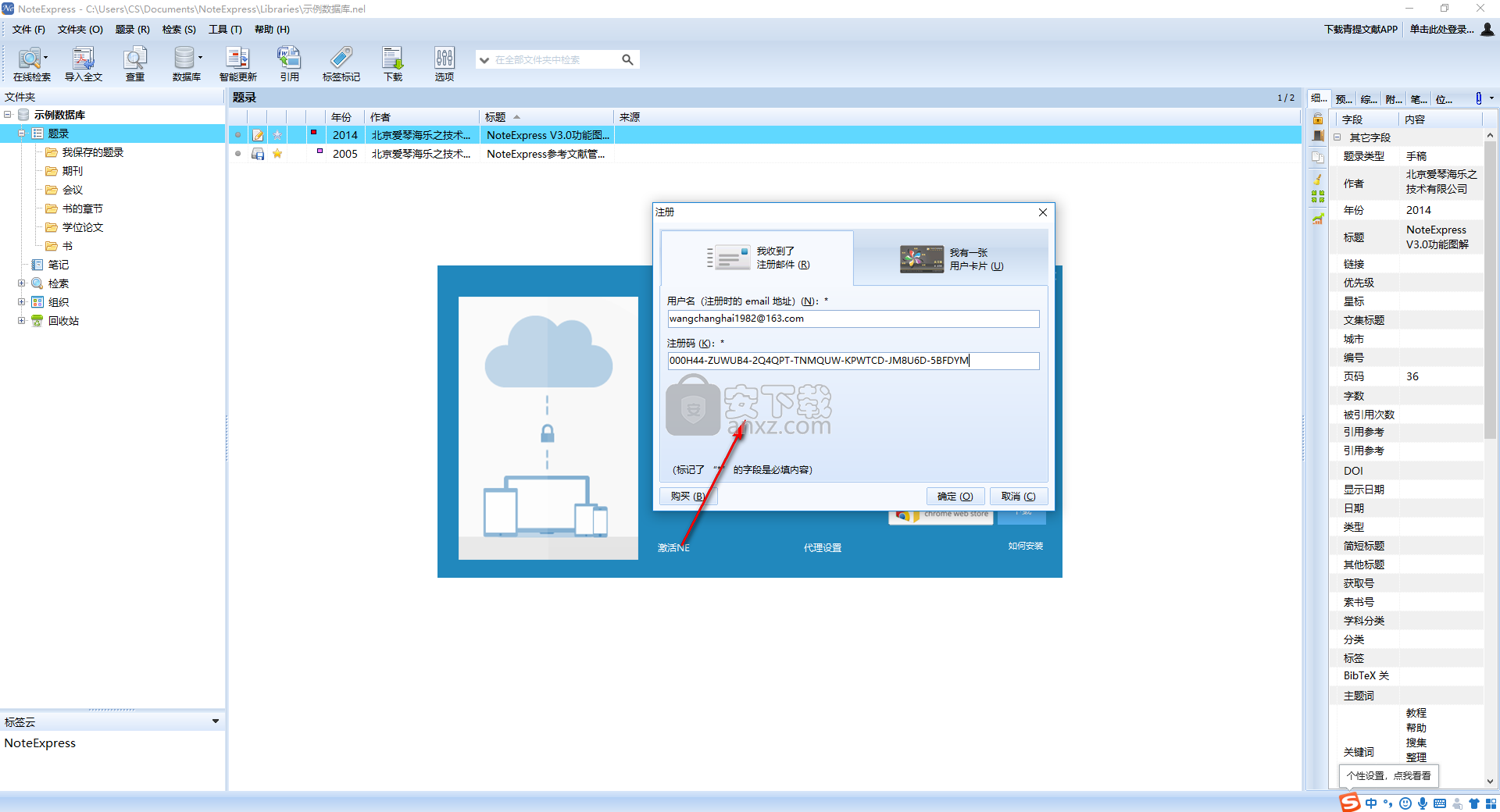Open the 检索 (S) menu
Screen dimensions: 1500x812
(179, 30)
